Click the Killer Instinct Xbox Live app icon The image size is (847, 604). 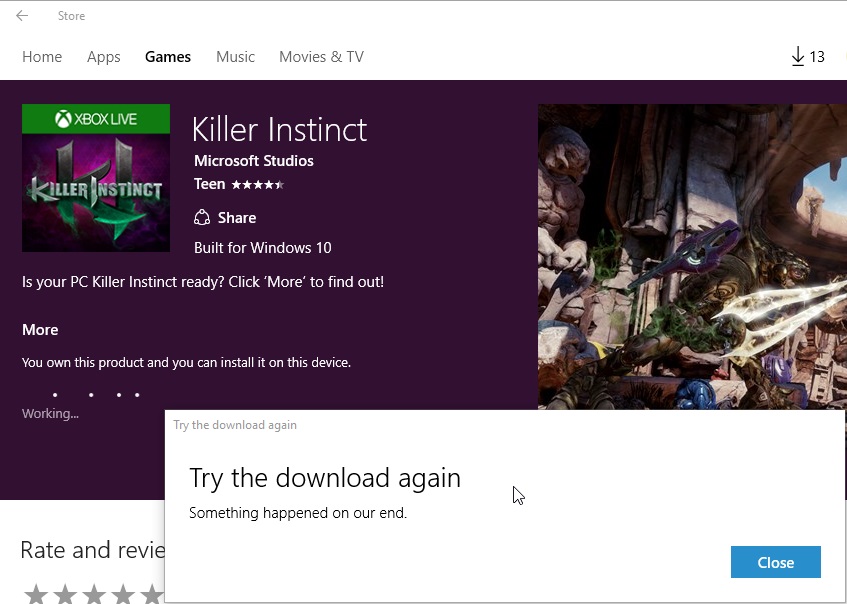click(x=96, y=178)
